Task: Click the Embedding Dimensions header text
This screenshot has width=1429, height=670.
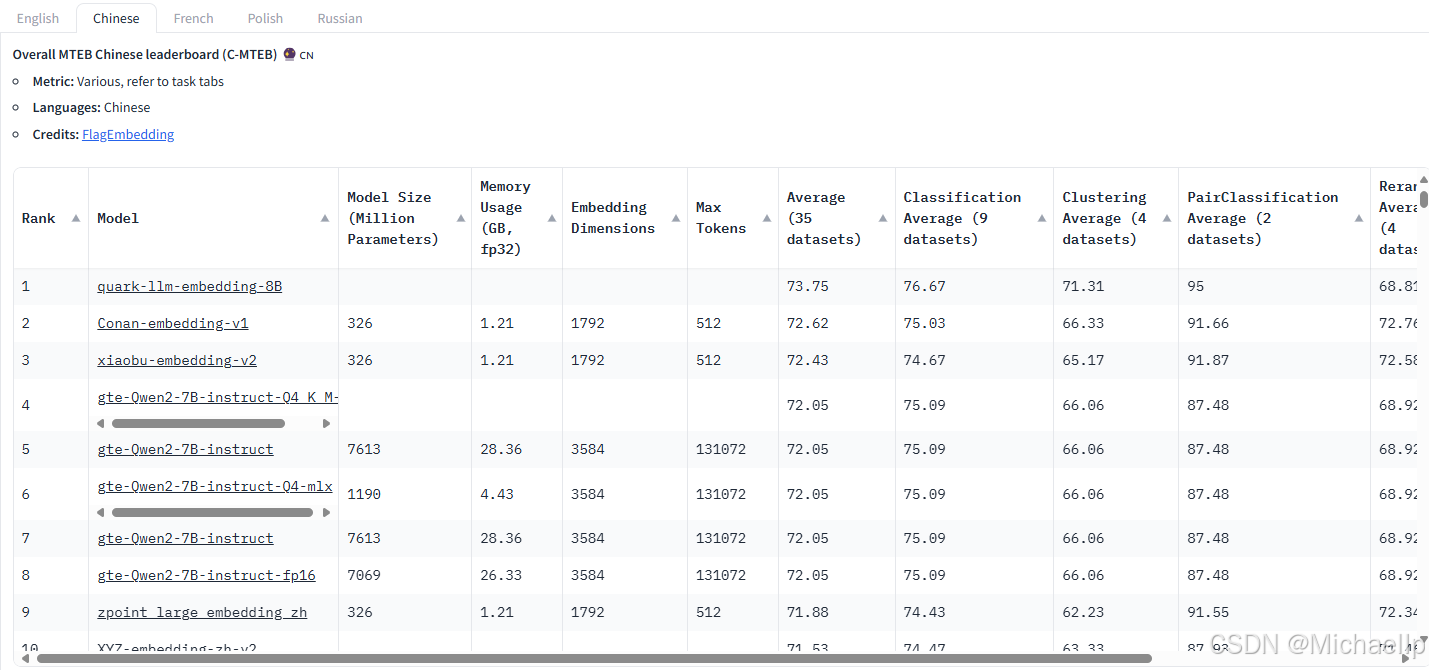Action: click(x=613, y=218)
